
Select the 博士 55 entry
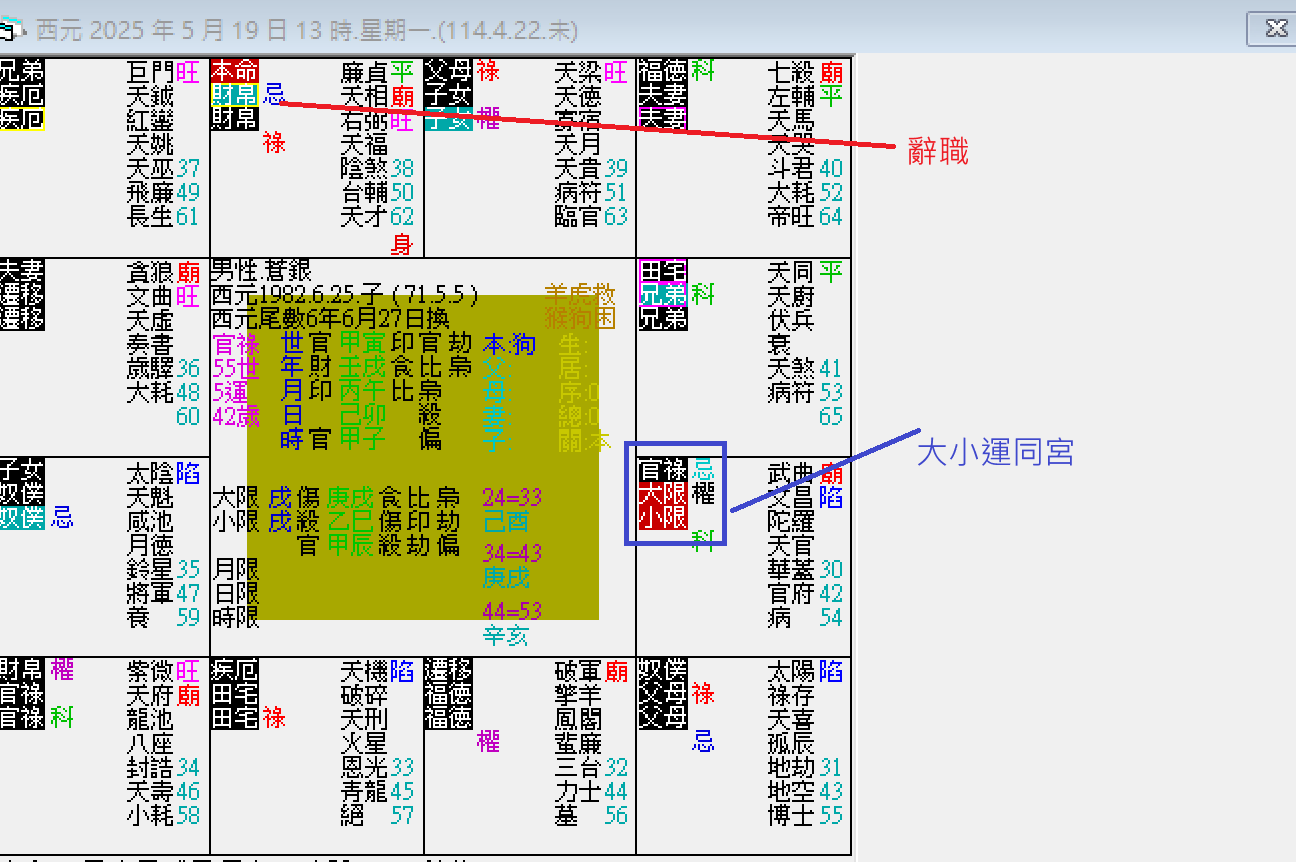click(805, 815)
